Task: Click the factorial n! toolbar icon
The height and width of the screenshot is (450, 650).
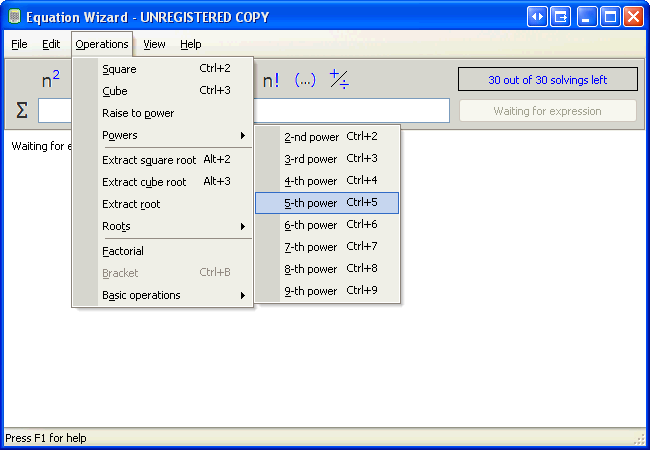Action: tap(271, 80)
